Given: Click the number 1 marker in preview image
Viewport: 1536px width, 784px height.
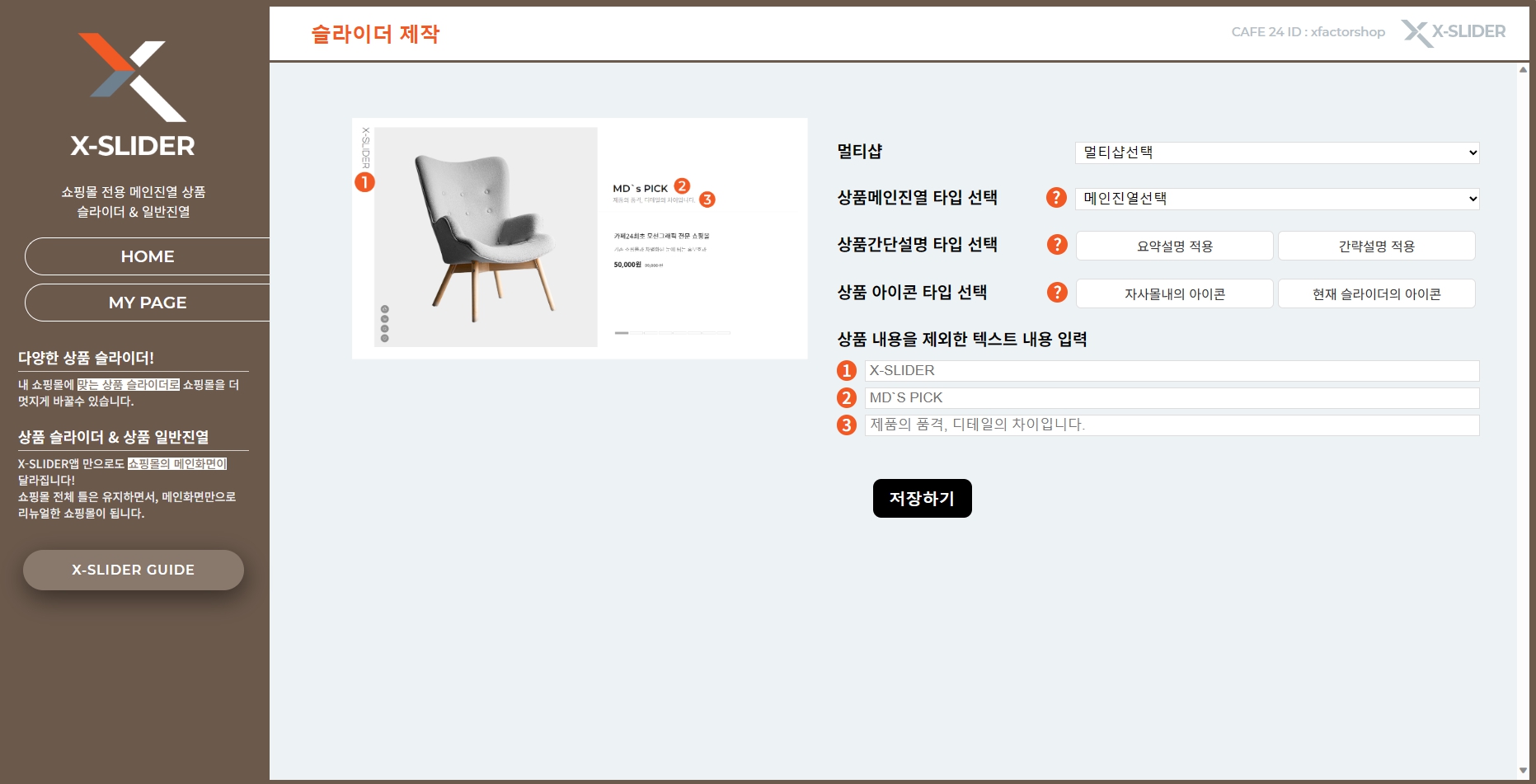Looking at the screenshot, I should point(364,182).
